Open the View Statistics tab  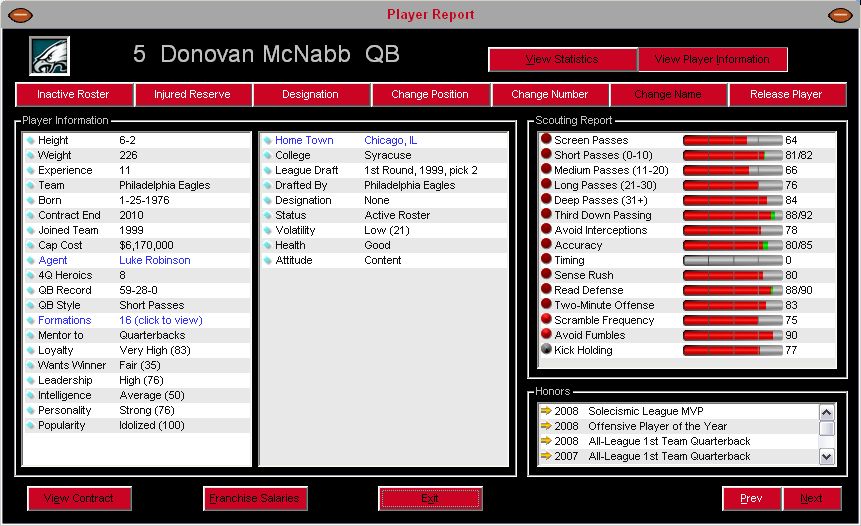click(562, 60)
